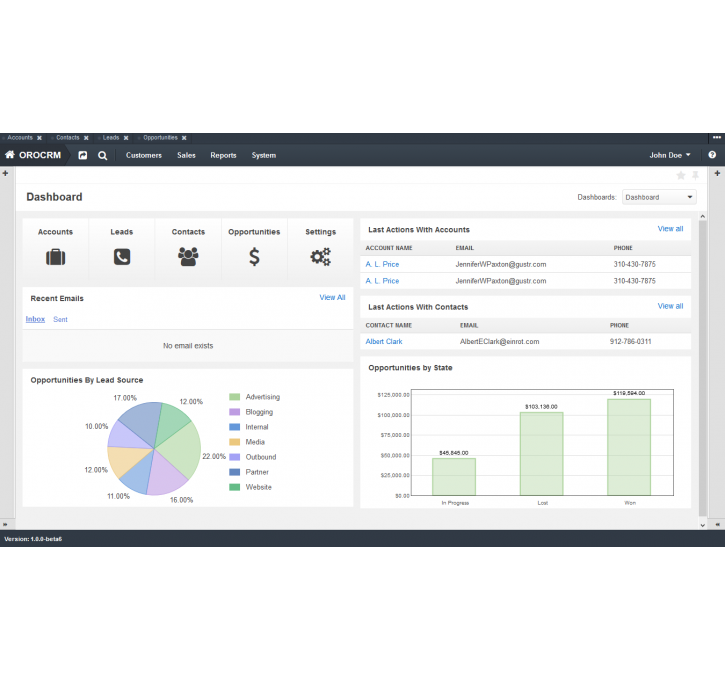Switch to the Sent emails tab
The image size is (725, 680).
point(60,319)
